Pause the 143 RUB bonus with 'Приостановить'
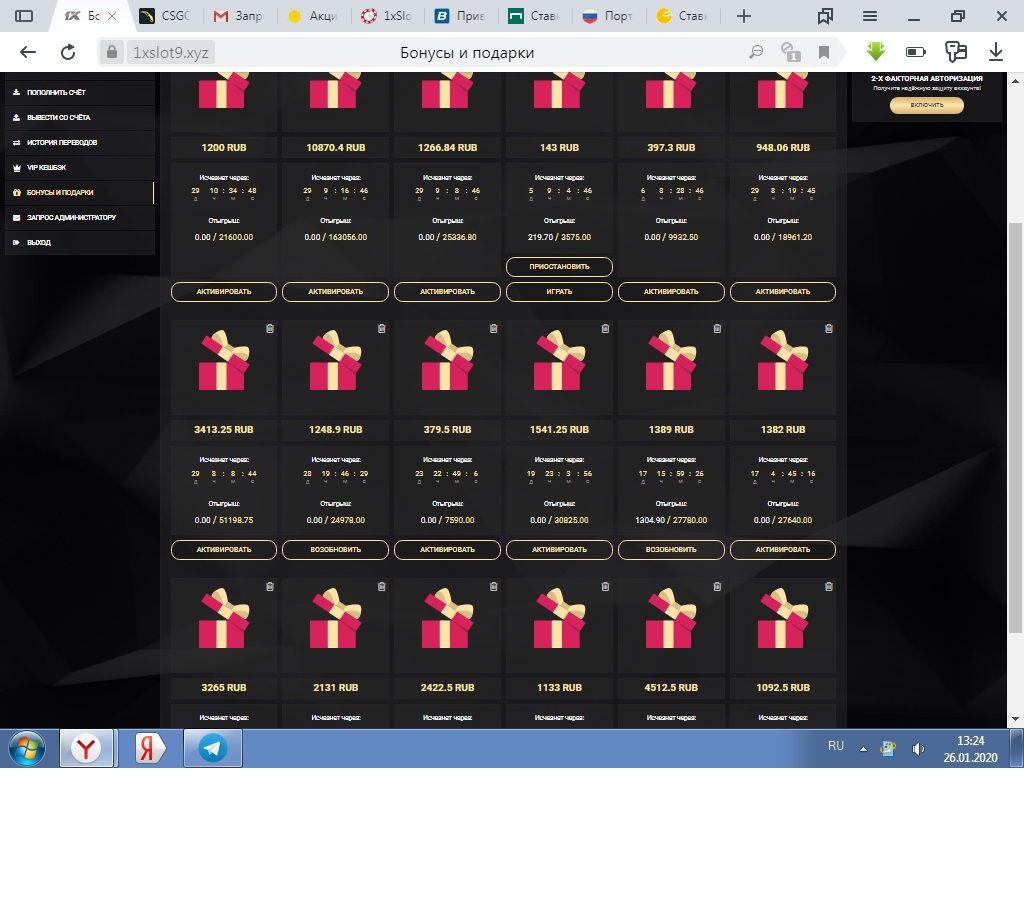1024x912 pixels. click(x=559, y=267)
